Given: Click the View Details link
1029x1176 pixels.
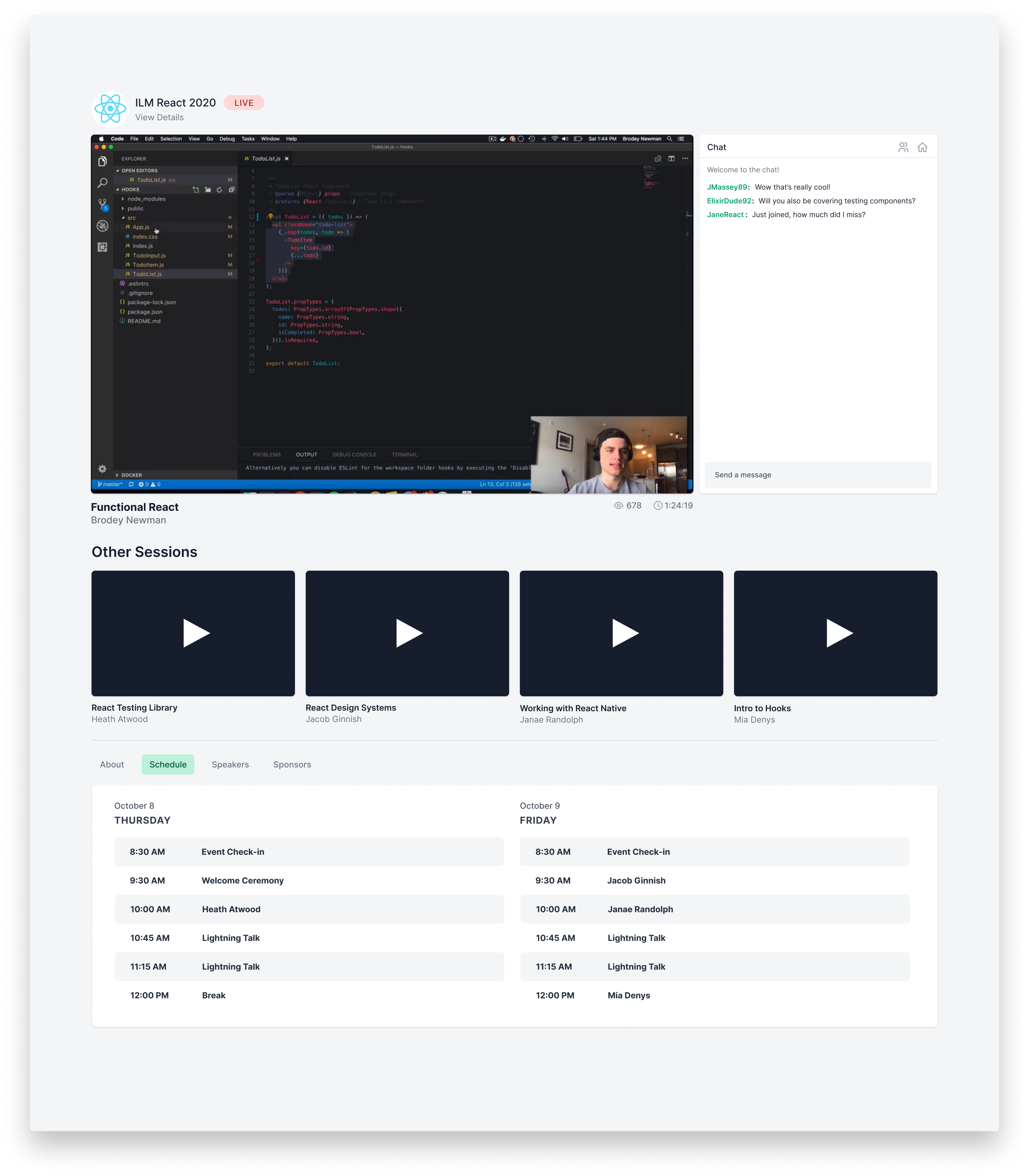Looking at the screenshot, I should click(x=160, y=117).
